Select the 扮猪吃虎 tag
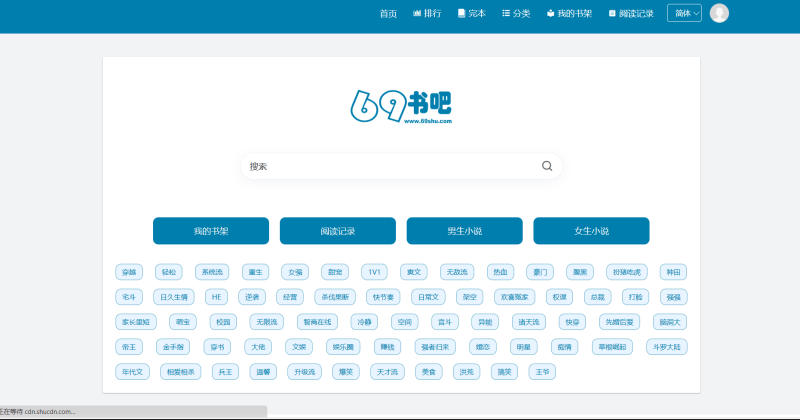This screenshot has height=420, width=800. (x=627, y=272)
